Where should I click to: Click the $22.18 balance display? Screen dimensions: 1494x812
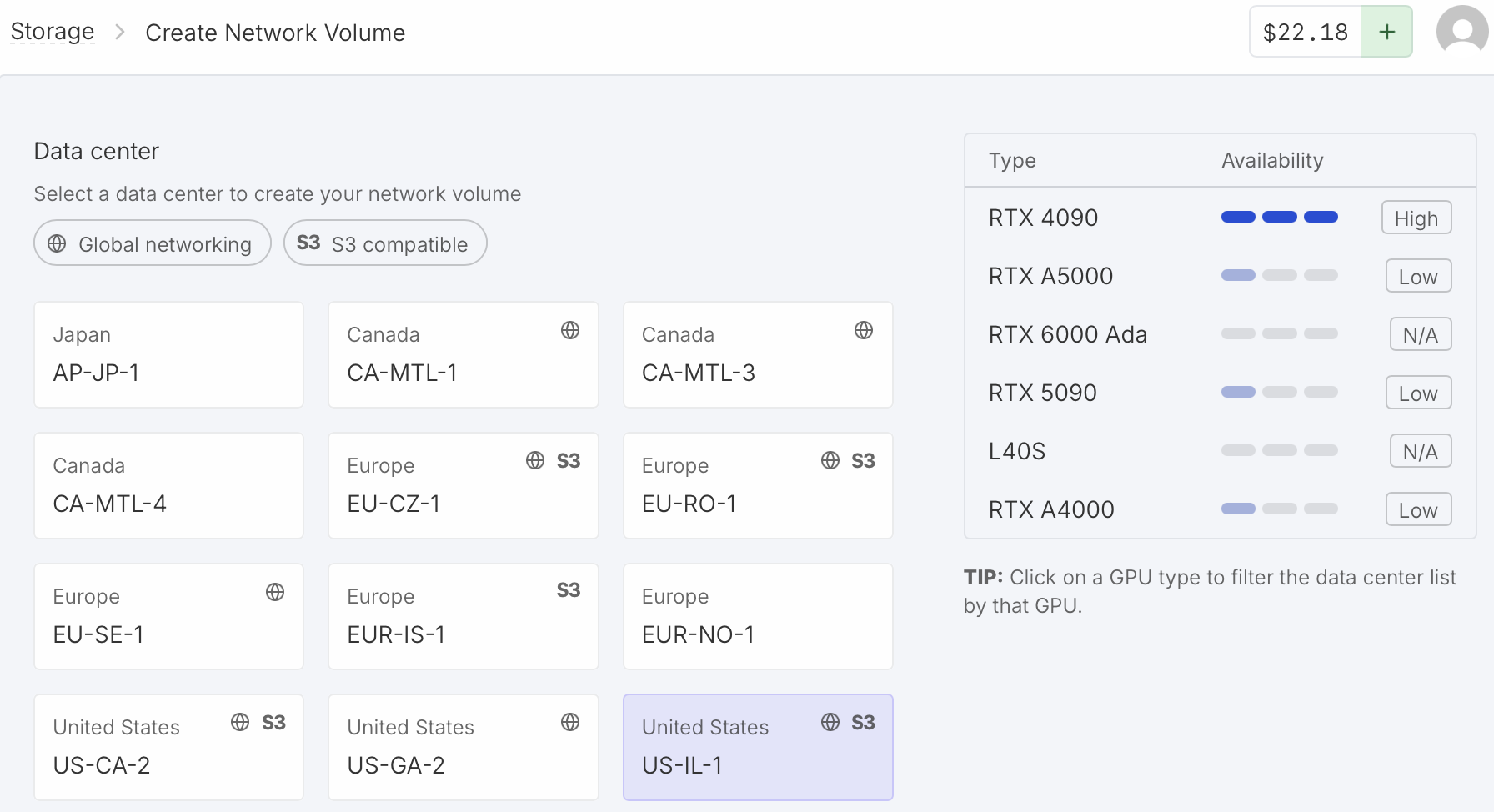[1305, 32]
